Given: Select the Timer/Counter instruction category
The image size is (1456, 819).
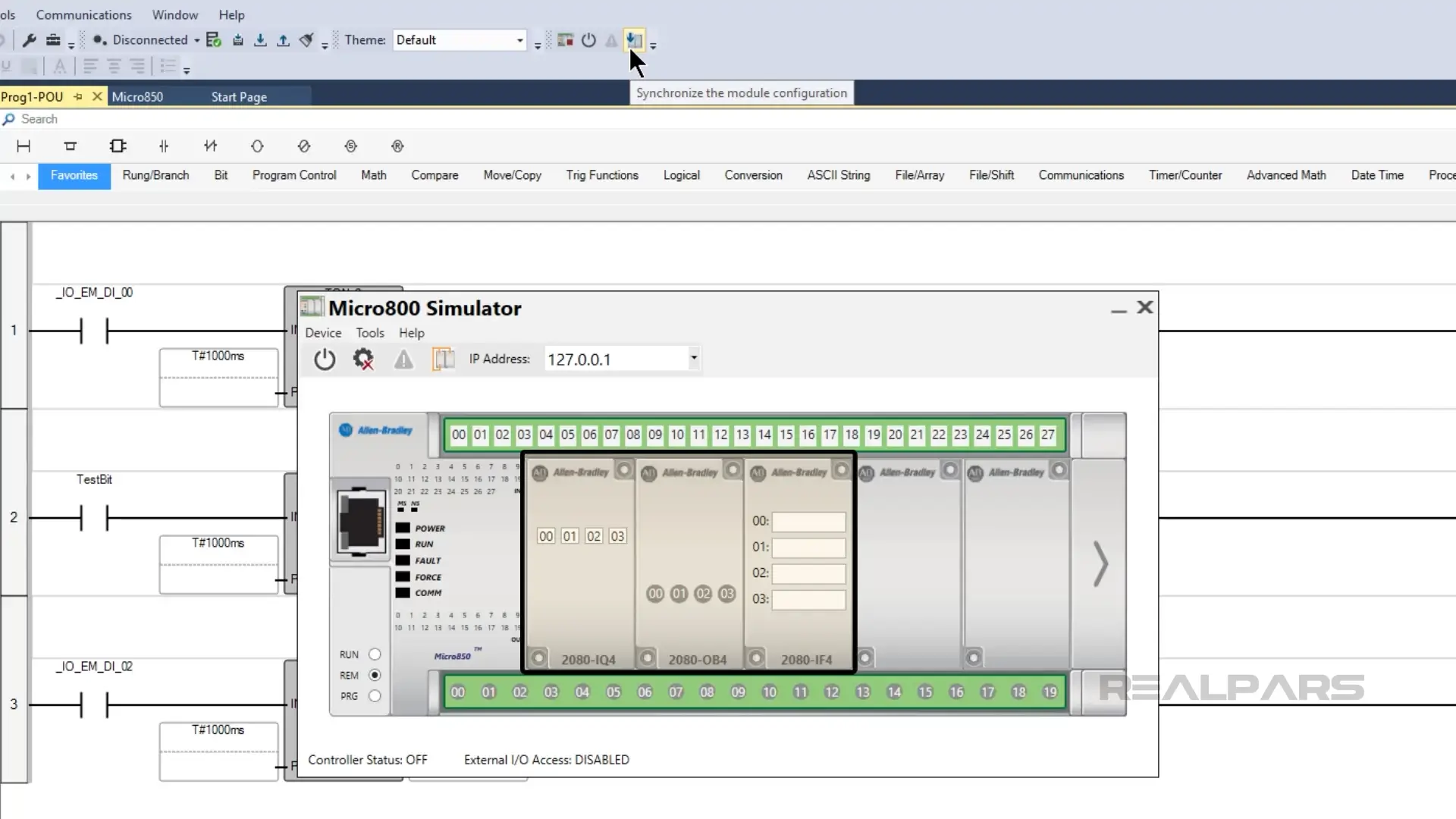Looking at the screenshot, I should [1185, 175].
